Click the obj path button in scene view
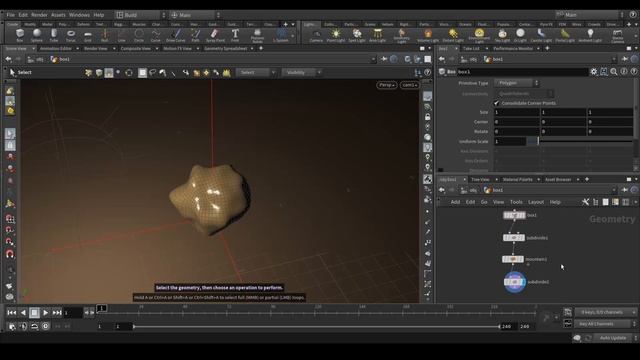 [36, 59]
